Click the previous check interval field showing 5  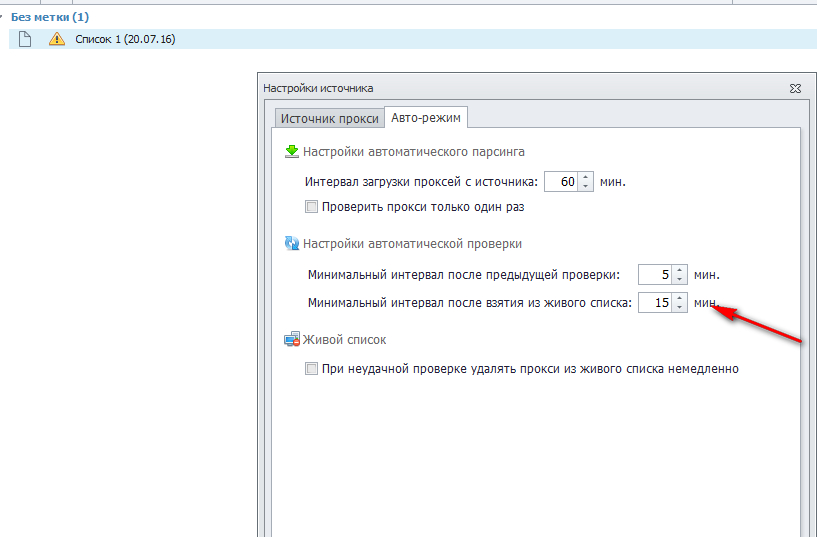(x=655, y=274)
